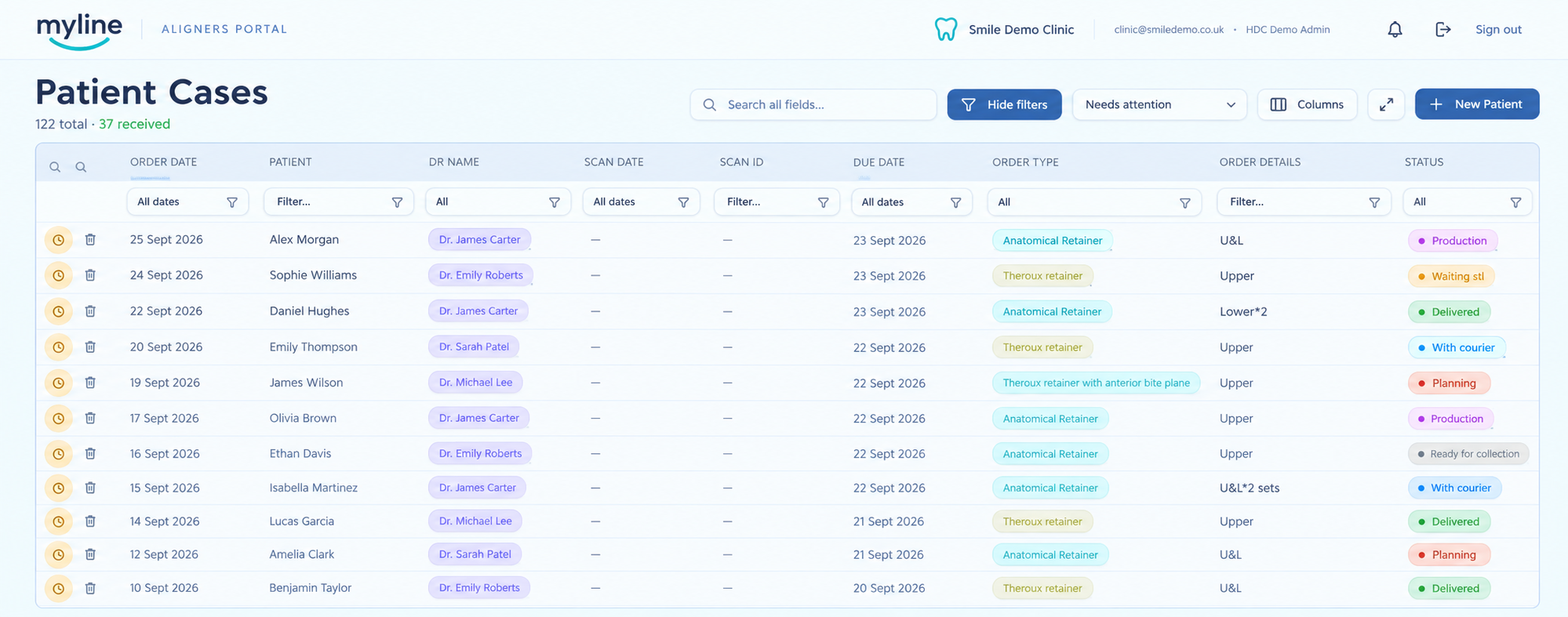The height and width of the screenshot is (617, 1568).
Task: Delete Amelia Clark case via trash icon
Action: point(90,554)
